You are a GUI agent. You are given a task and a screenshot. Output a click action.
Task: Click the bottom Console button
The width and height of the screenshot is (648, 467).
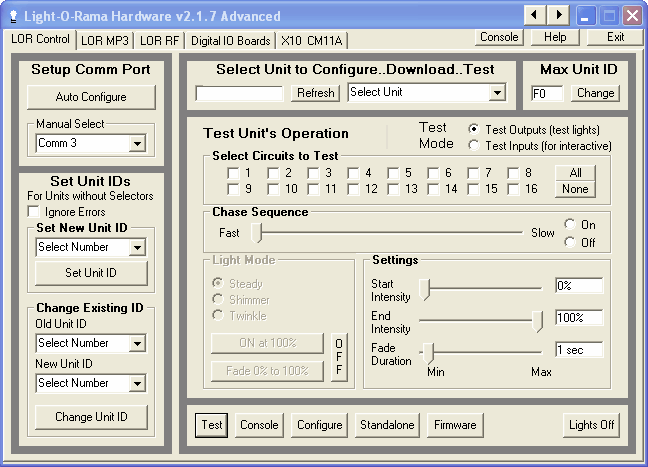click(x=259, y=425)
